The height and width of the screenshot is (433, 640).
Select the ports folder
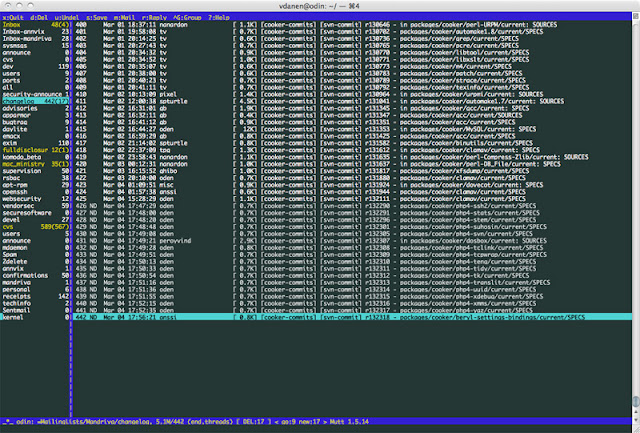tap(35, 80)
